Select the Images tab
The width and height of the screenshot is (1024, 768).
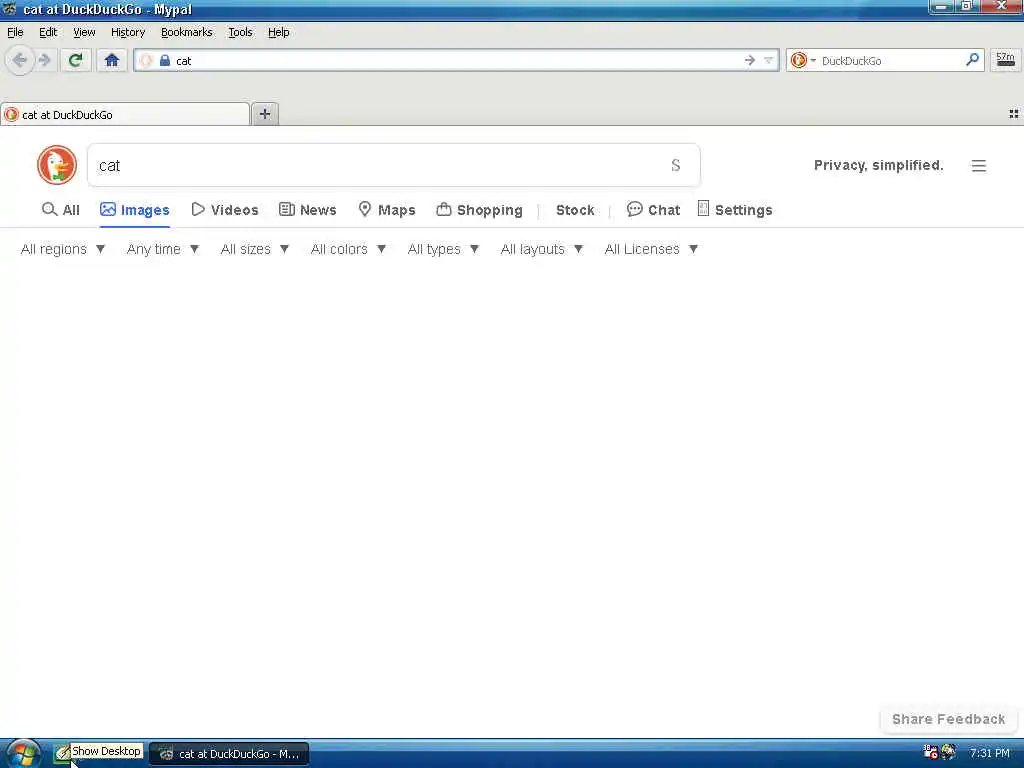[x=135, y=210]
